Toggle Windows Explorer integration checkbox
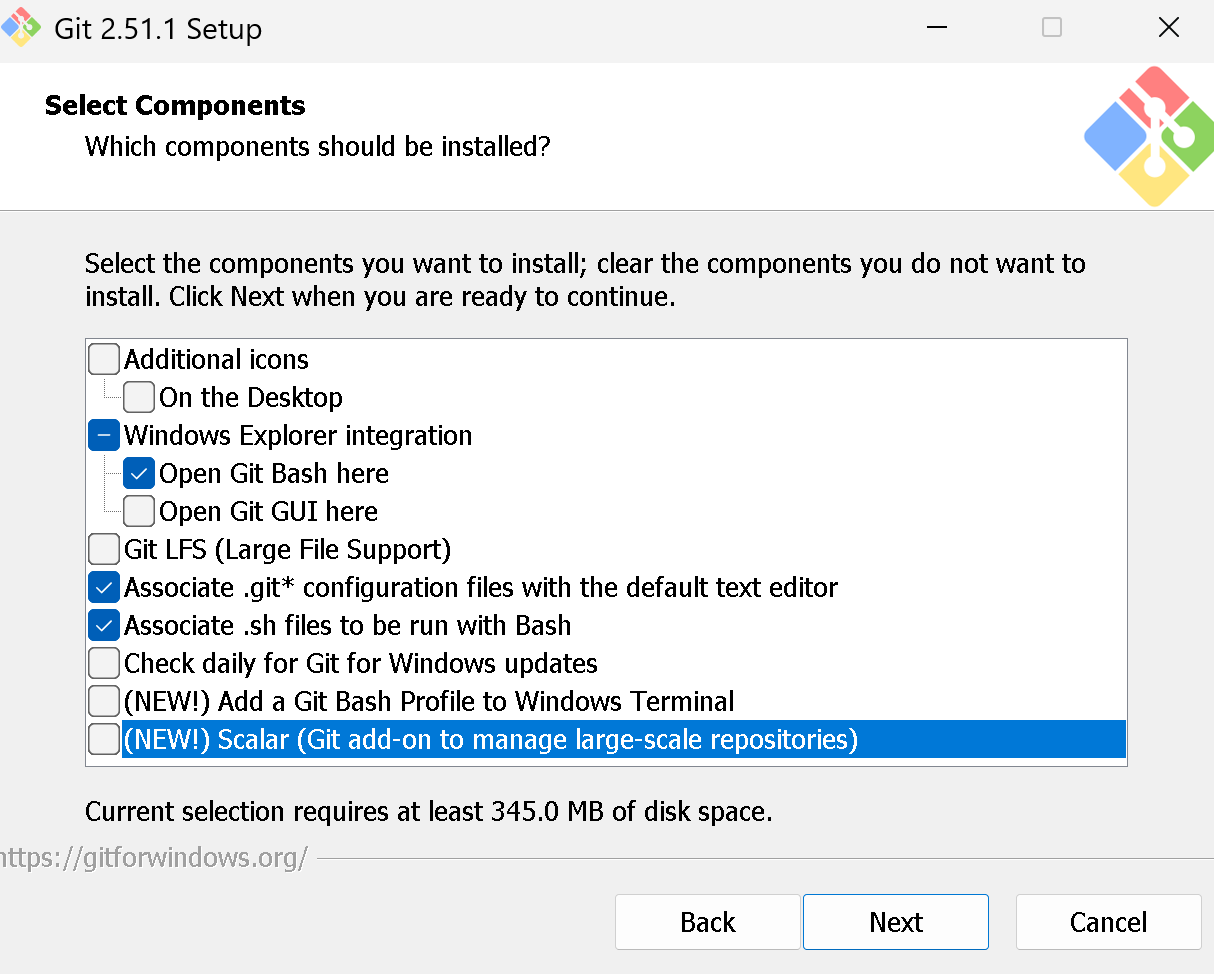 (x=104, y=435)
